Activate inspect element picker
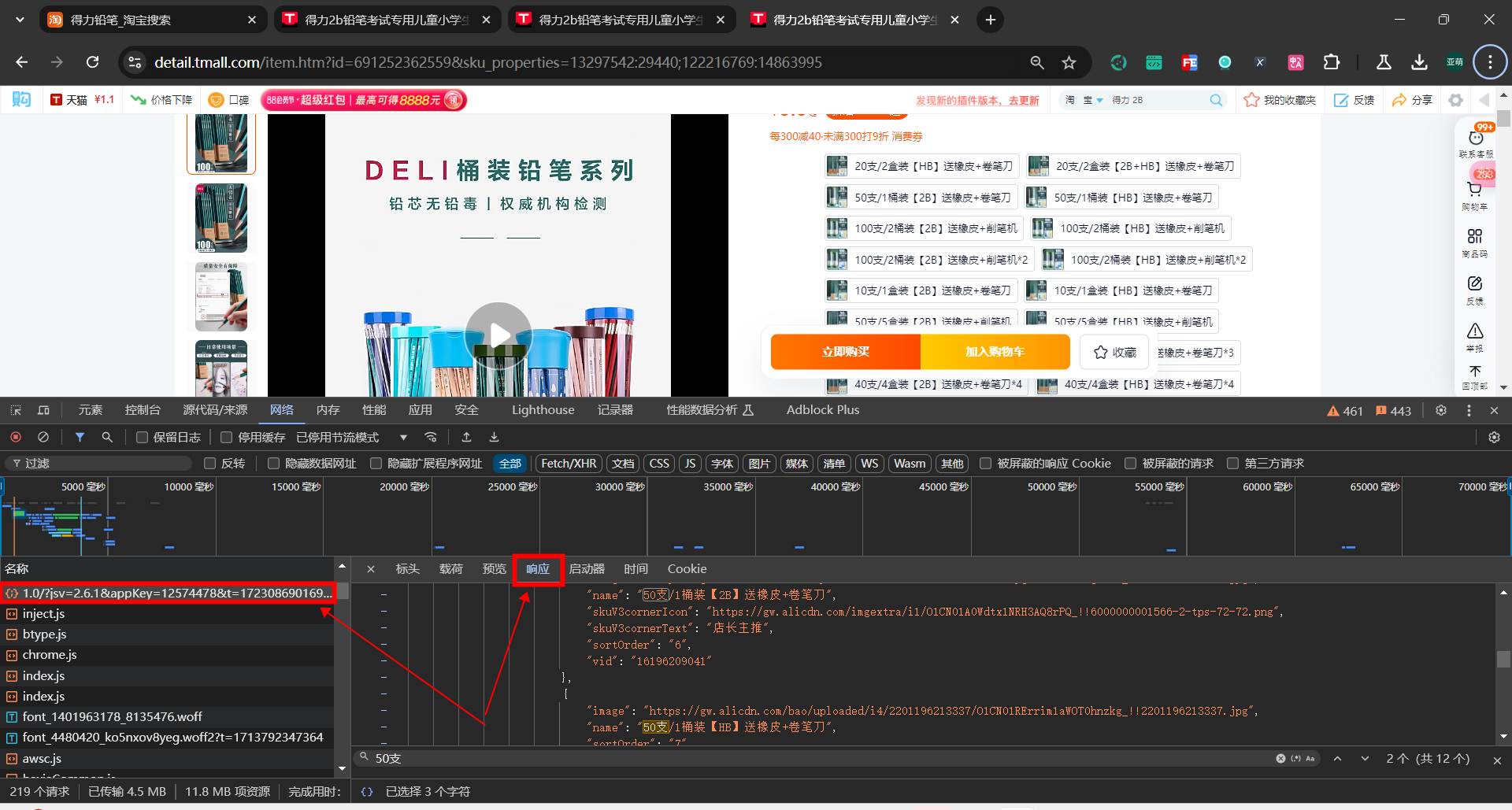The height and width of the screenshot is (810, 1512). (16, 410)
